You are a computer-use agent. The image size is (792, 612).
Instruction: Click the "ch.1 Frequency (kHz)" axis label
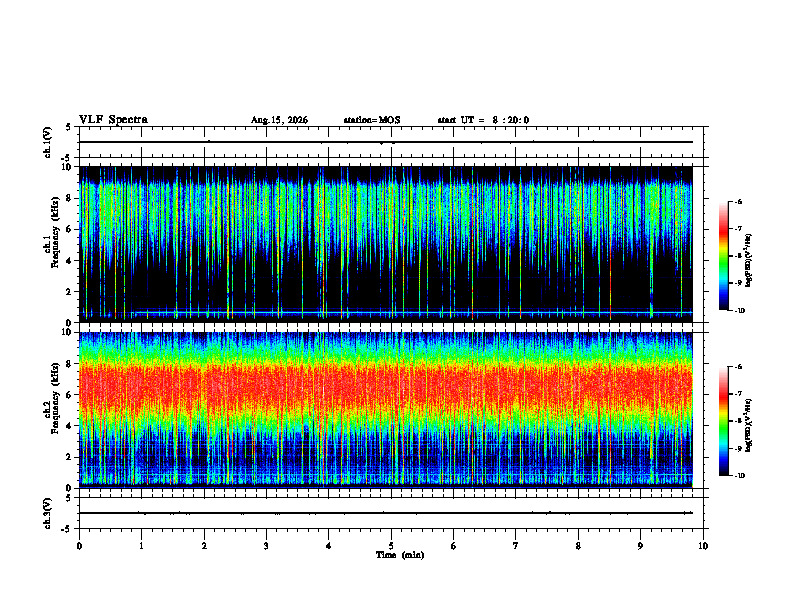pyautogui.click(x=54, y=232)
